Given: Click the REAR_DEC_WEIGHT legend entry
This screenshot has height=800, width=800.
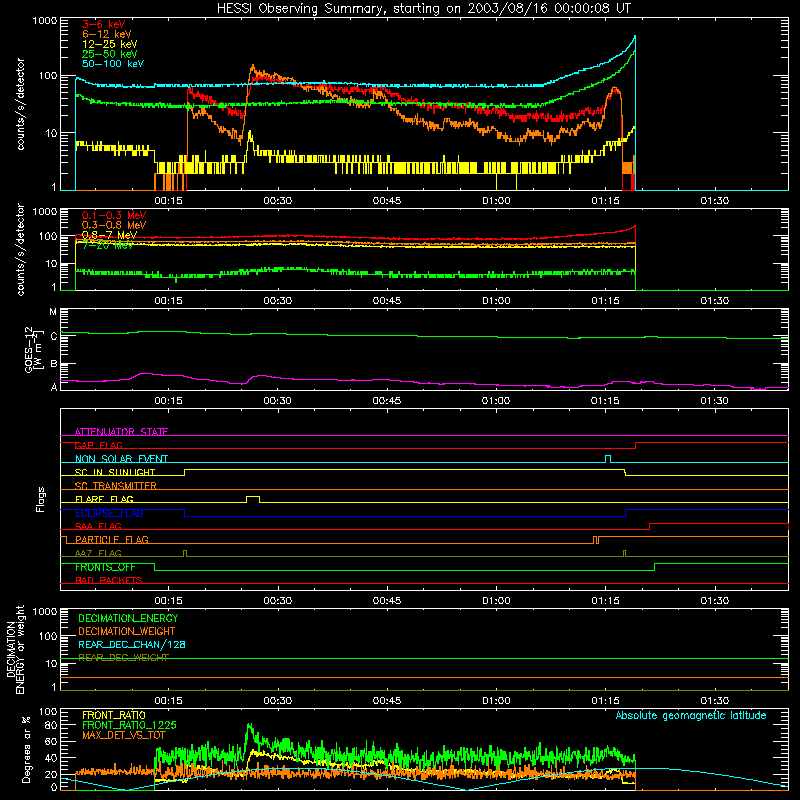Looking at the screenshot, I should click(123, 658).
